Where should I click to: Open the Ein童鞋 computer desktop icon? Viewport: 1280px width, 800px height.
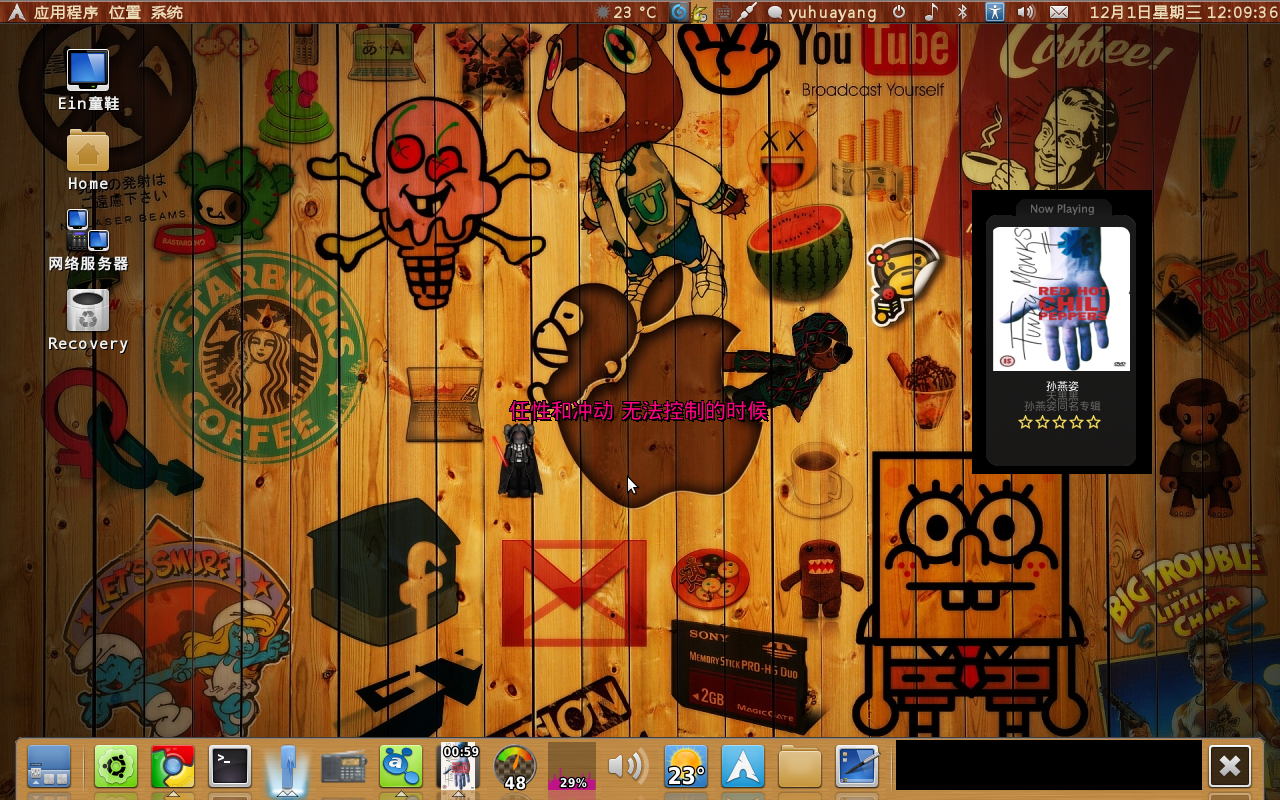coord(88,80)
